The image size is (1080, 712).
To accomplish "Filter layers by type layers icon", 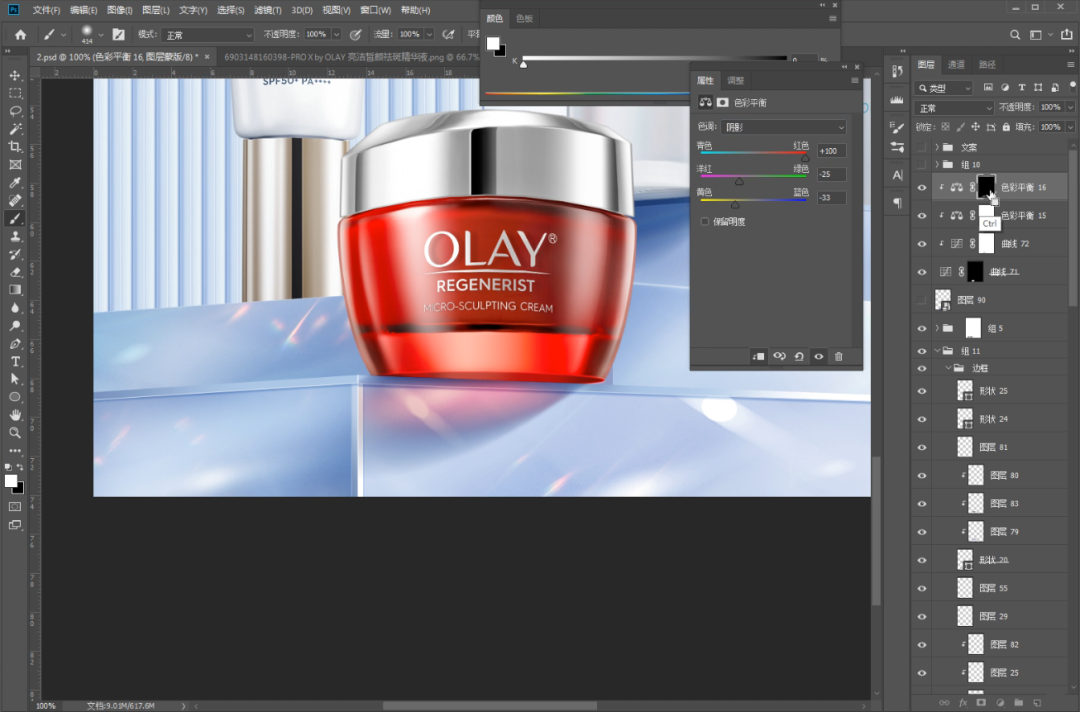I will [x=1021, y=87].
